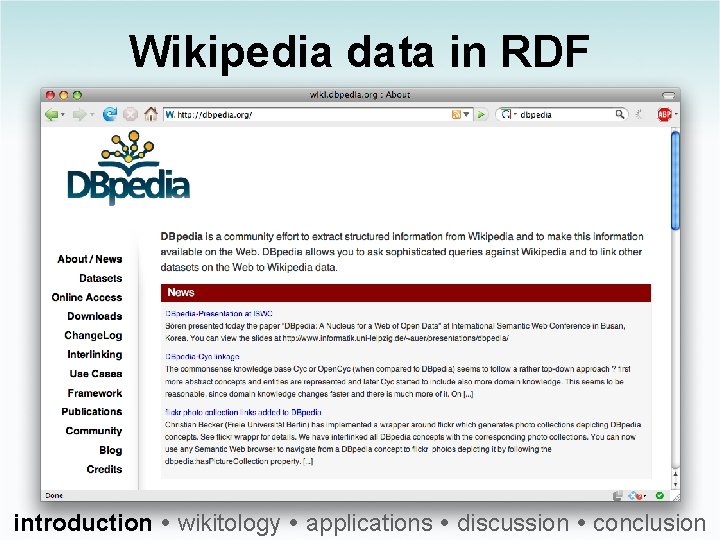This screenshot has height=540, width=720.
Task: Open Use Cases in sidebar menu
Action: point(96,374)
